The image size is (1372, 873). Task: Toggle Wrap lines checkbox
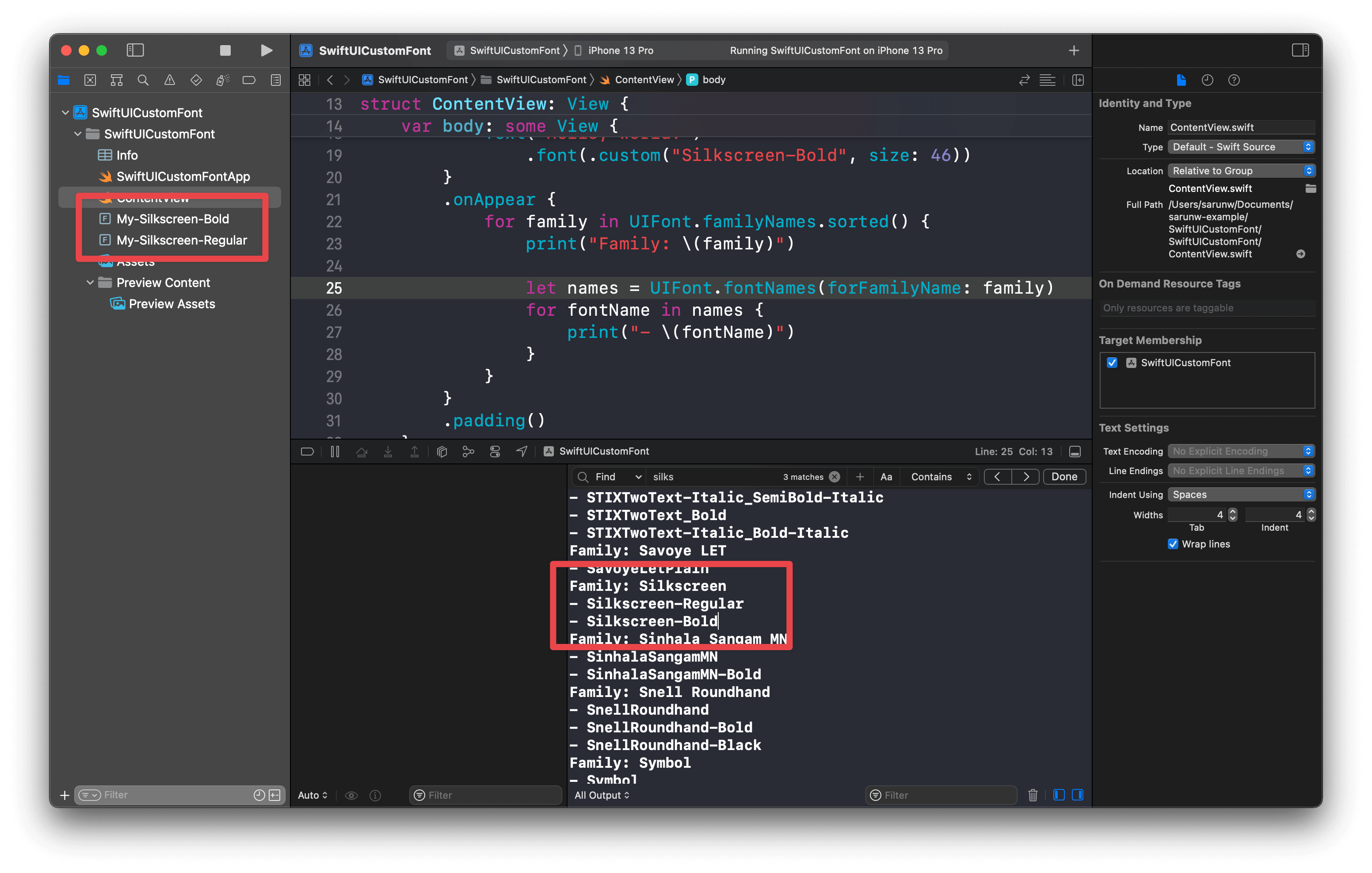(1173, 544)
